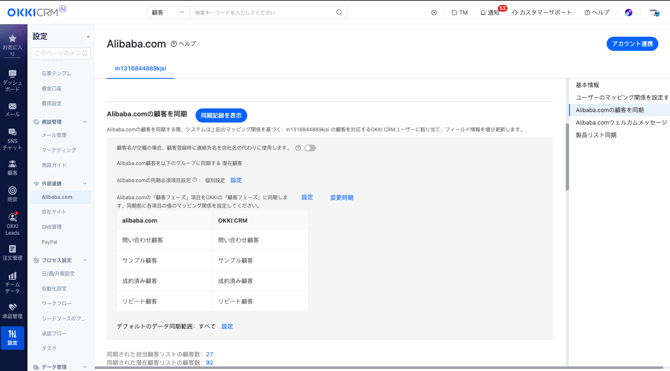Open 自社サイト in settings menu
Image resolution: width=670 pixels, height=371 pixels.
click(54, 212)
